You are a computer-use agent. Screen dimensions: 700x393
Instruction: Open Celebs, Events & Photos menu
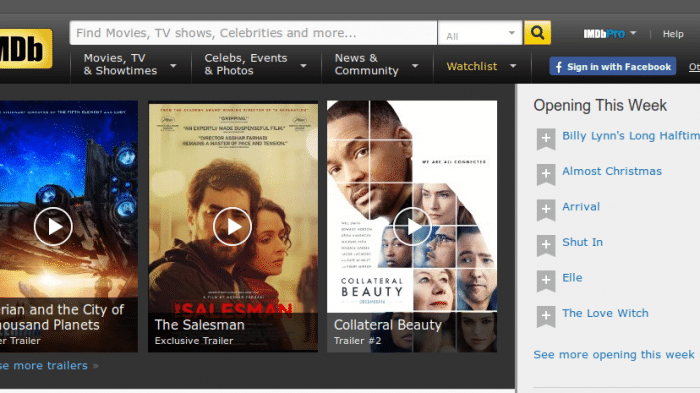tap(246, 64)
